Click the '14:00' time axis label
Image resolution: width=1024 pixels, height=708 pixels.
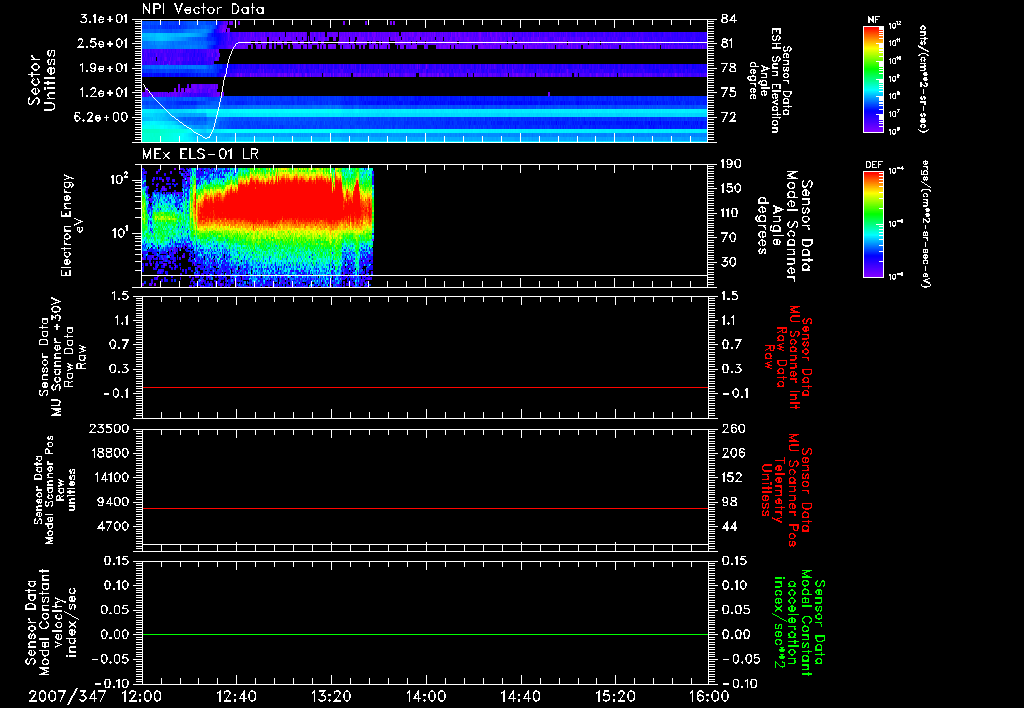pos(426,696)
